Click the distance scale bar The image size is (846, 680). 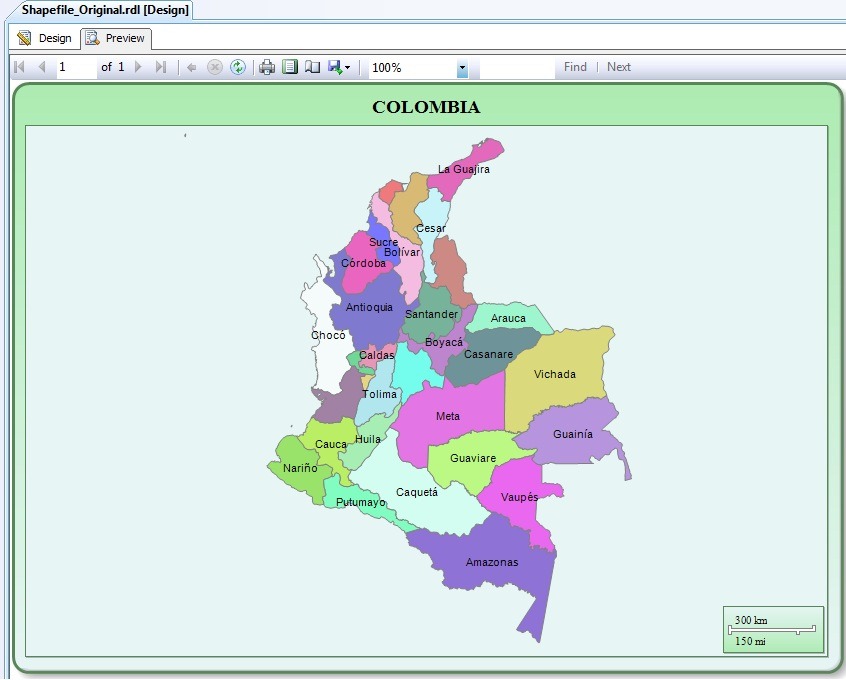(x=772, y=630)
